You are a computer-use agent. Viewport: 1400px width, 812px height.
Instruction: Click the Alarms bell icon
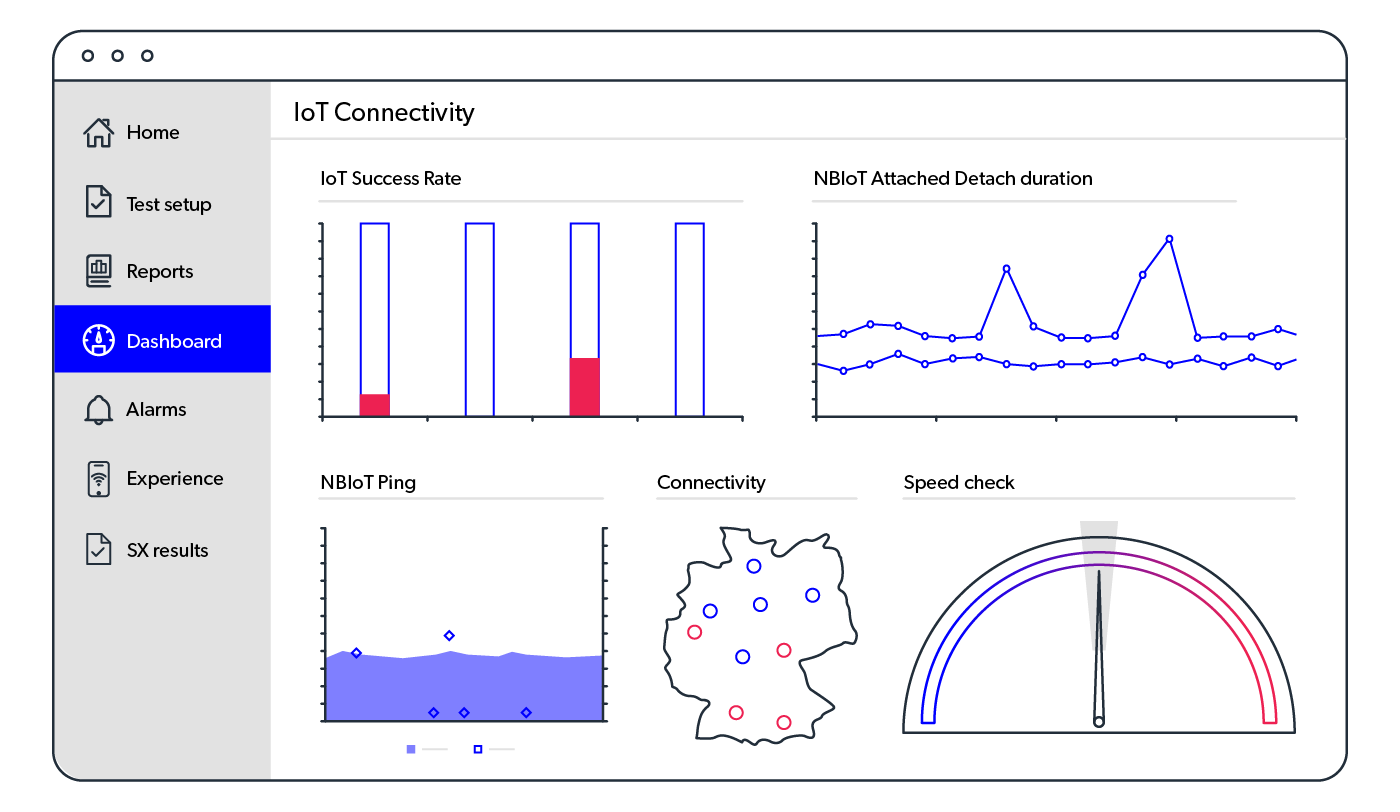tap(98, 410)
